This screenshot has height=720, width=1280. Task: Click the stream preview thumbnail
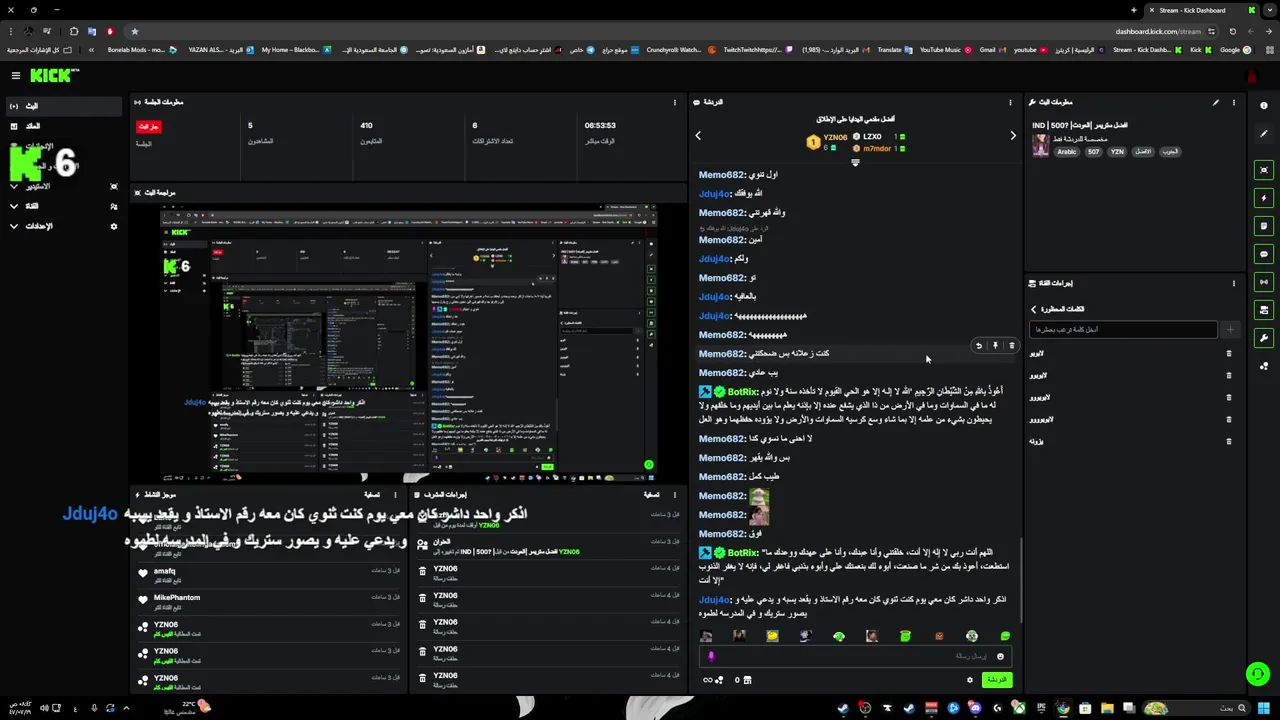pos(410,343)
